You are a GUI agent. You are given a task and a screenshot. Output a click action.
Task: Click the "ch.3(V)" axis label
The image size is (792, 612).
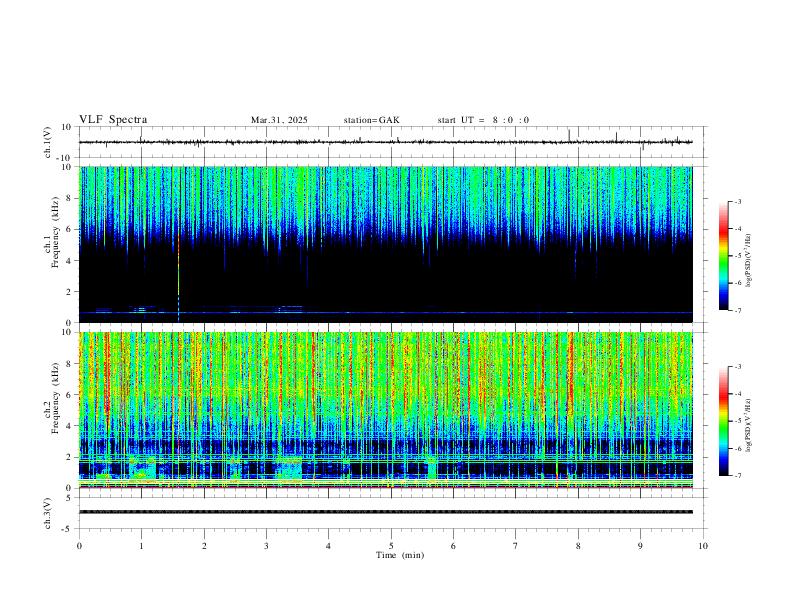(x=48, y=513)
